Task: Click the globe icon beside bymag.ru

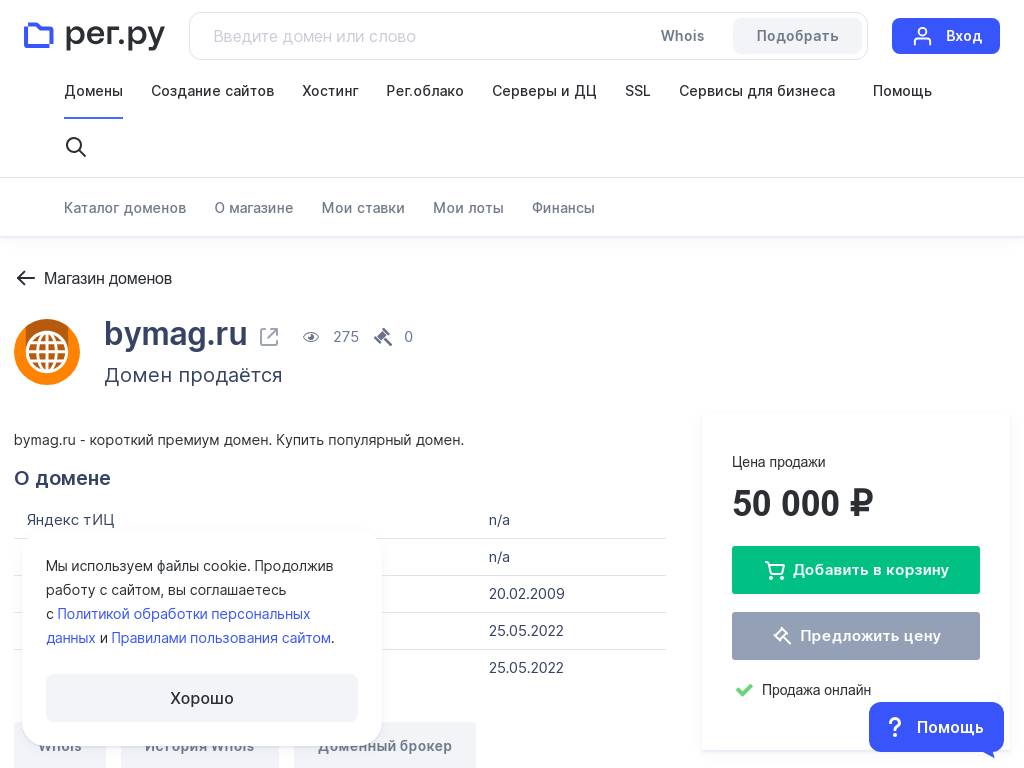Action: [x=47, y=352]
